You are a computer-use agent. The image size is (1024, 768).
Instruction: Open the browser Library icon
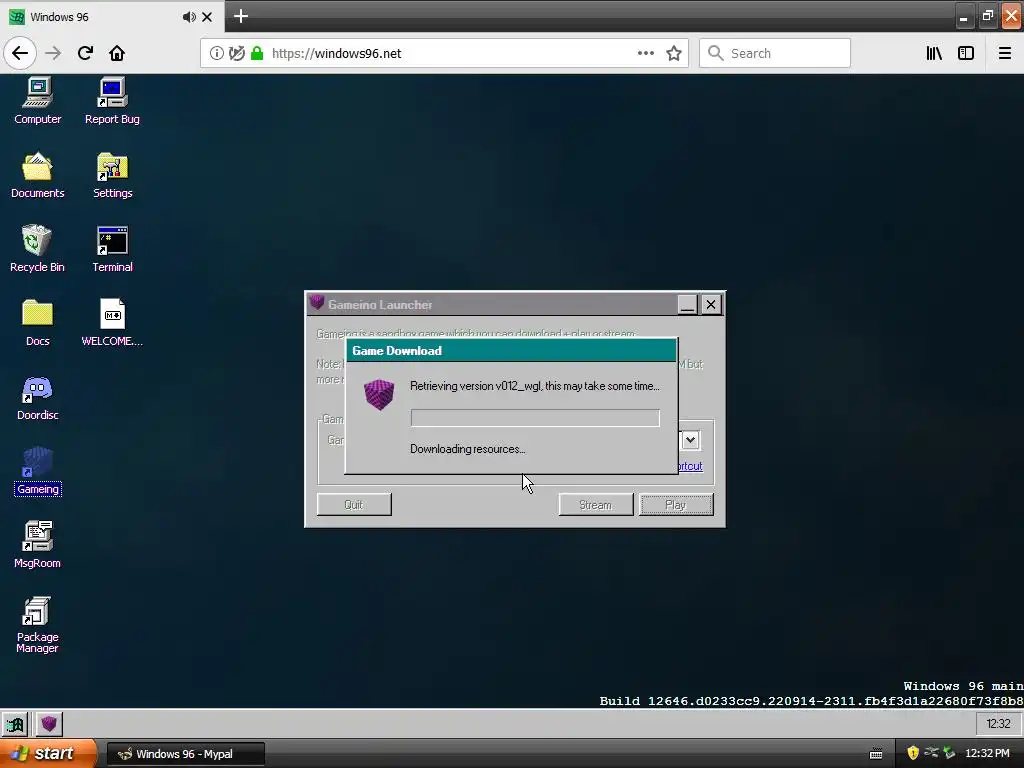tap(934, 53)
